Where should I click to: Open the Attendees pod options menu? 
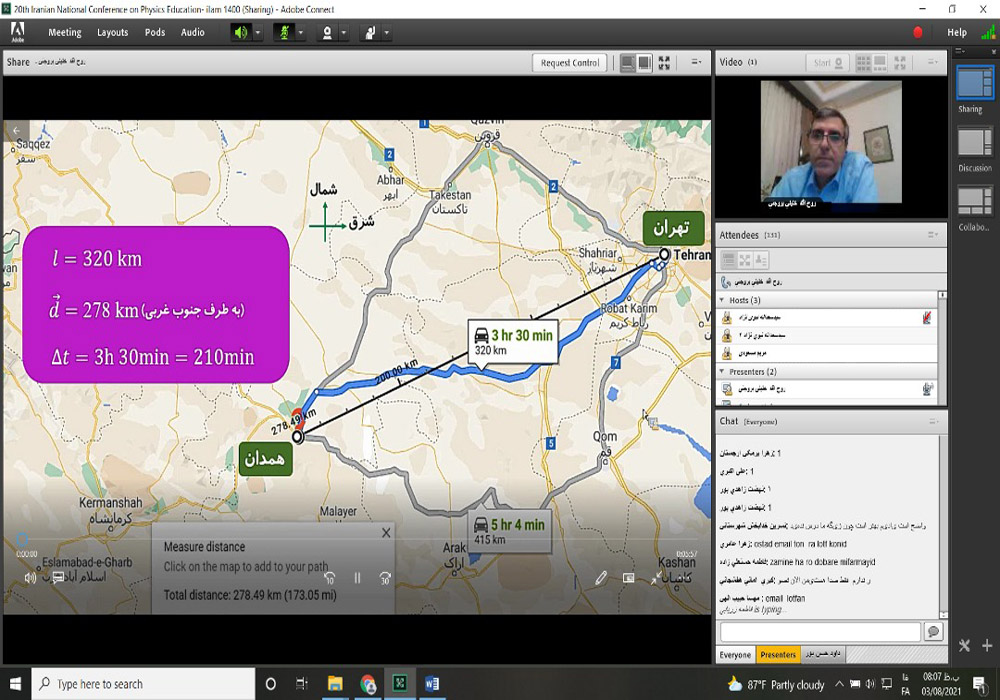933,235
